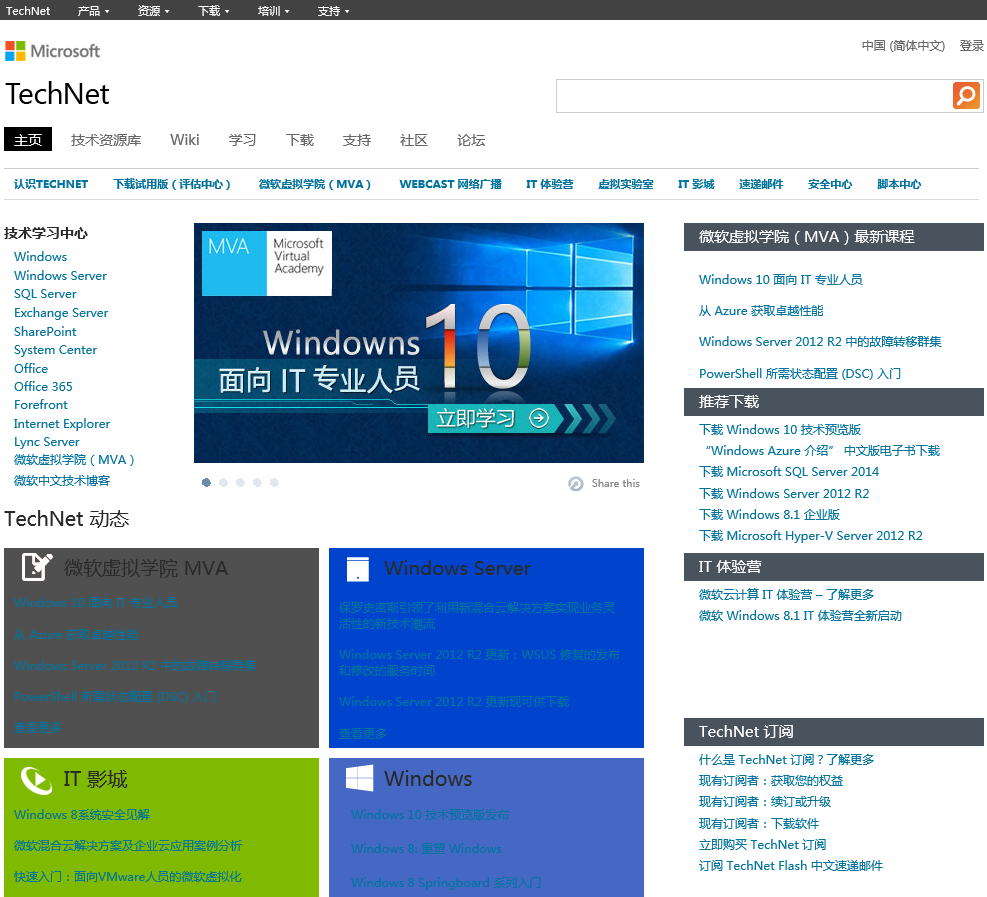Screen dimensions: 987x897
Task: Click 安全中心 sub-navigation link
Action: (x=830, y=184)
